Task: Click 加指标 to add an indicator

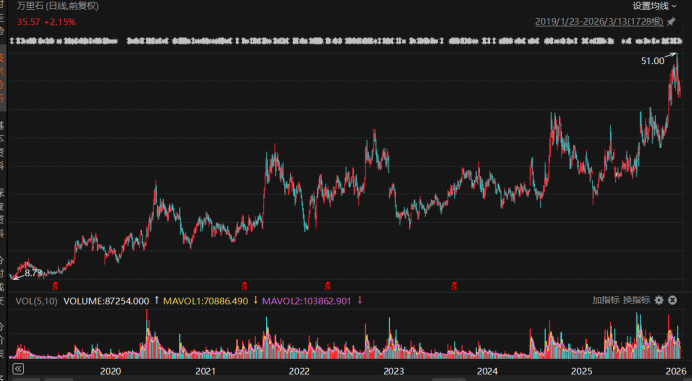Action: click(606, 300)
